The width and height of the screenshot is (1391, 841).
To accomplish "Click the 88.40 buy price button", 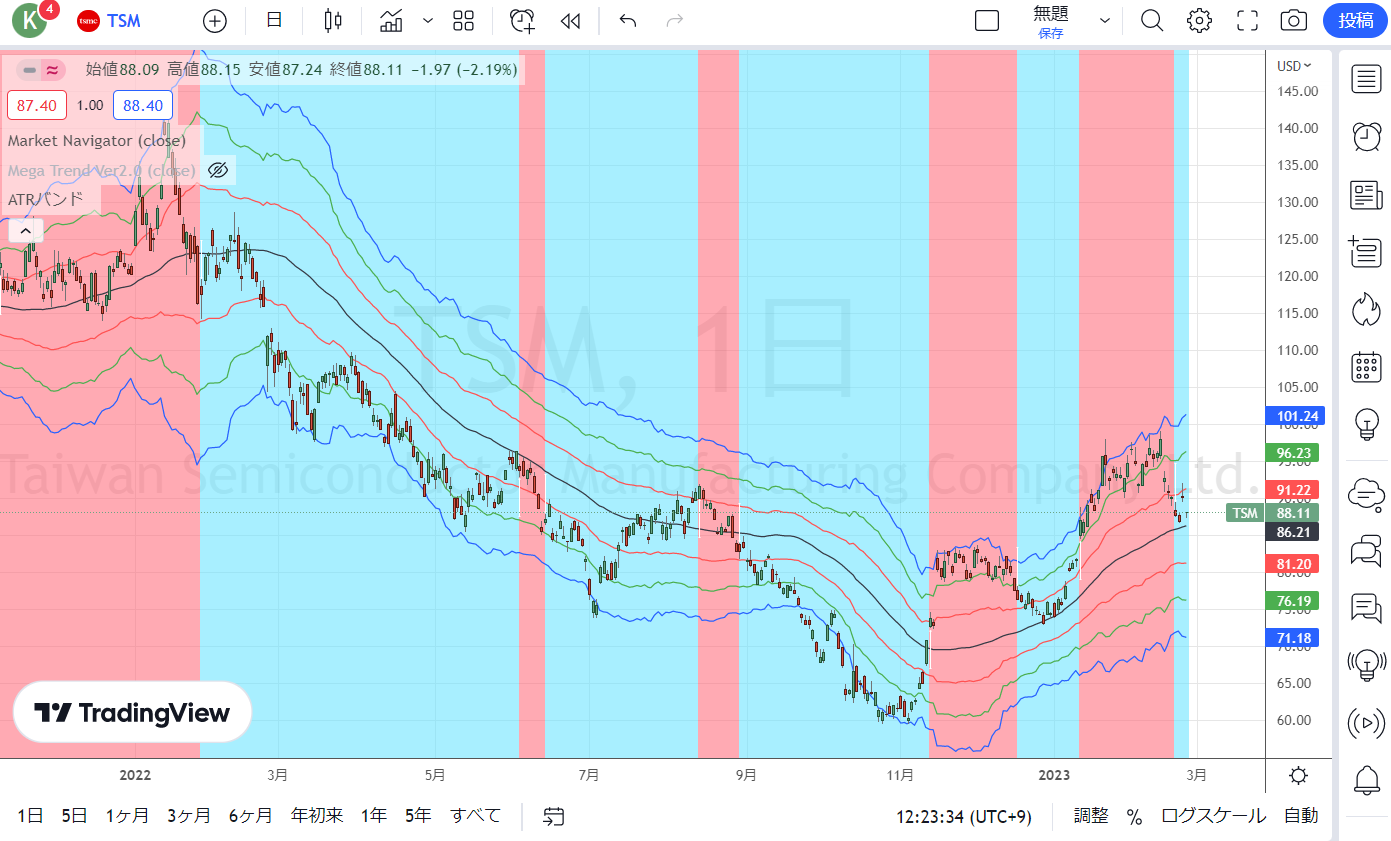I will point(142,105).
